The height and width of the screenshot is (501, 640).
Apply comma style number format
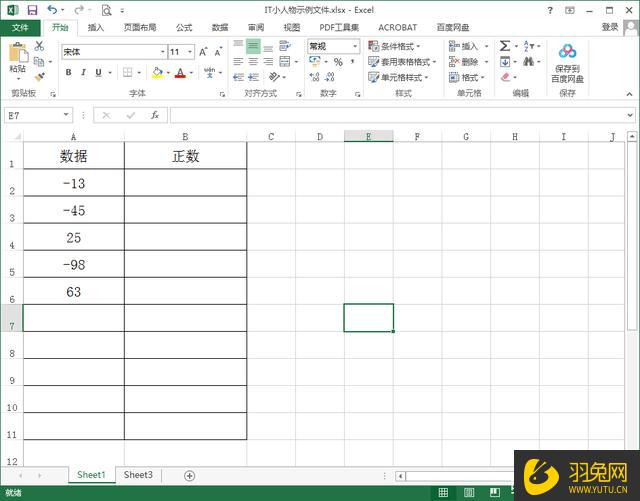click(352, 62)
